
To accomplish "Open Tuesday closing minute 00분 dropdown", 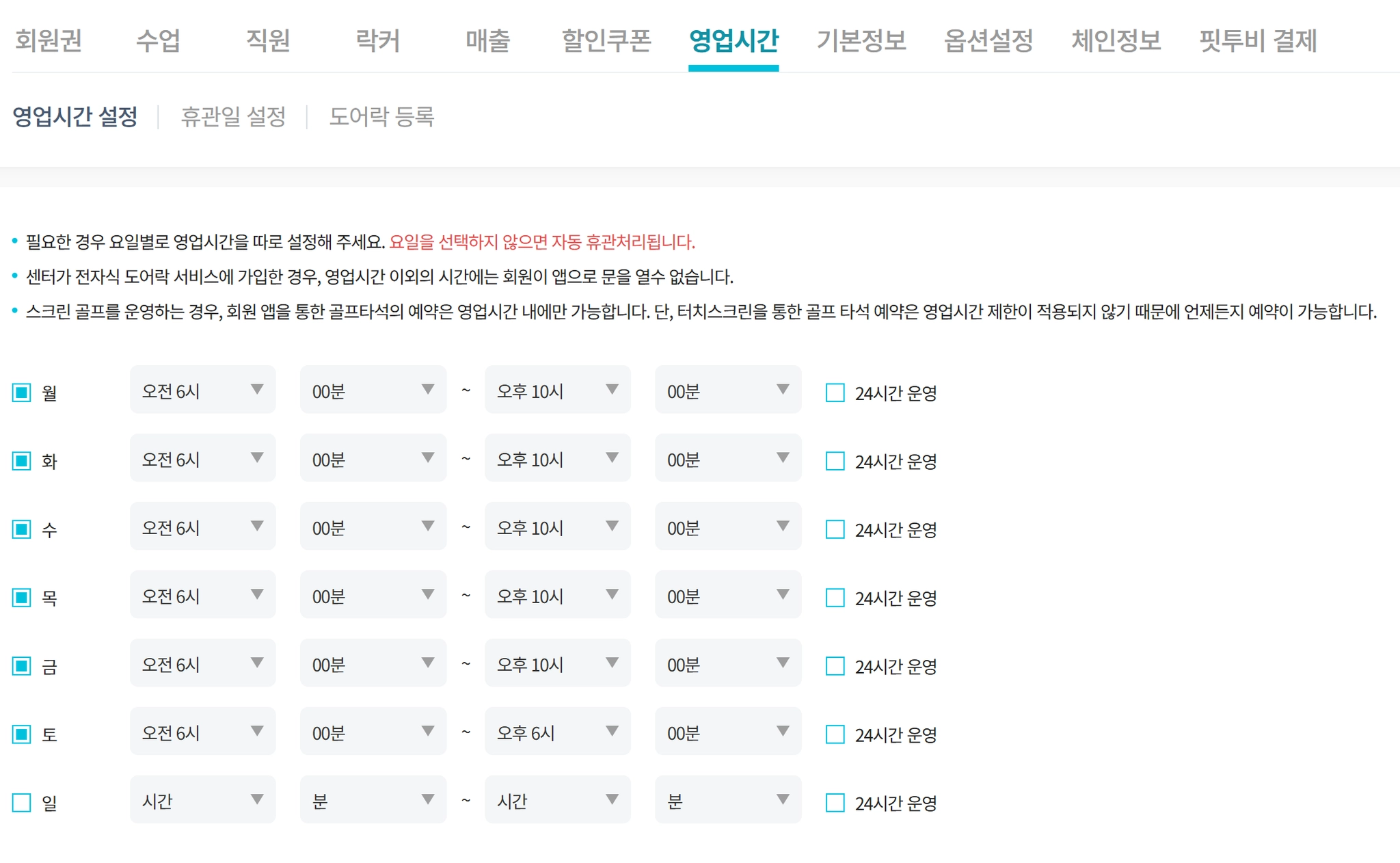I will (727, 458).
